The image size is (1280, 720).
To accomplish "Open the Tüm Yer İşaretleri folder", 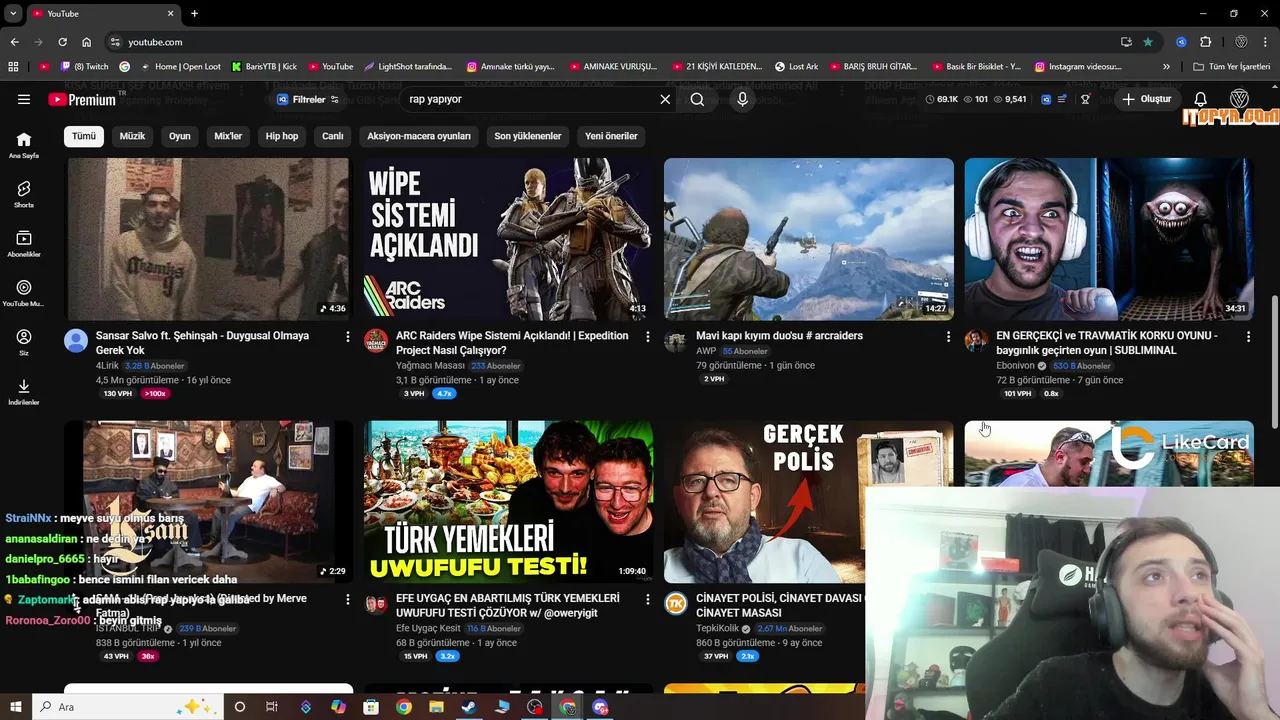I will pos(1232,67).
